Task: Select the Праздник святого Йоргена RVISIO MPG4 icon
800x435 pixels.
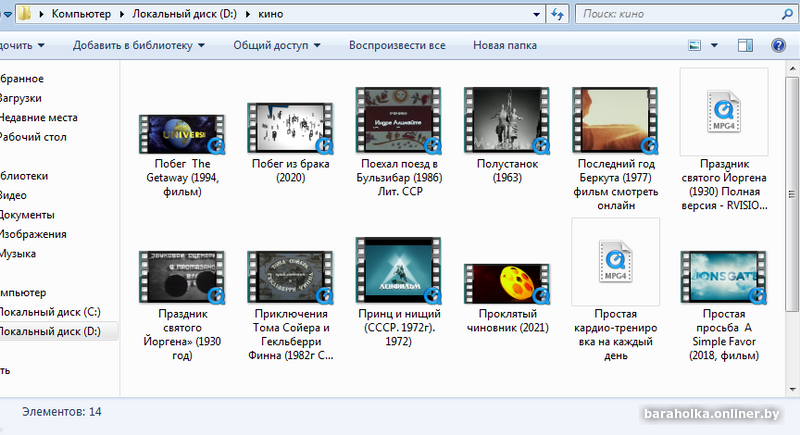Action: click(723, 111)
